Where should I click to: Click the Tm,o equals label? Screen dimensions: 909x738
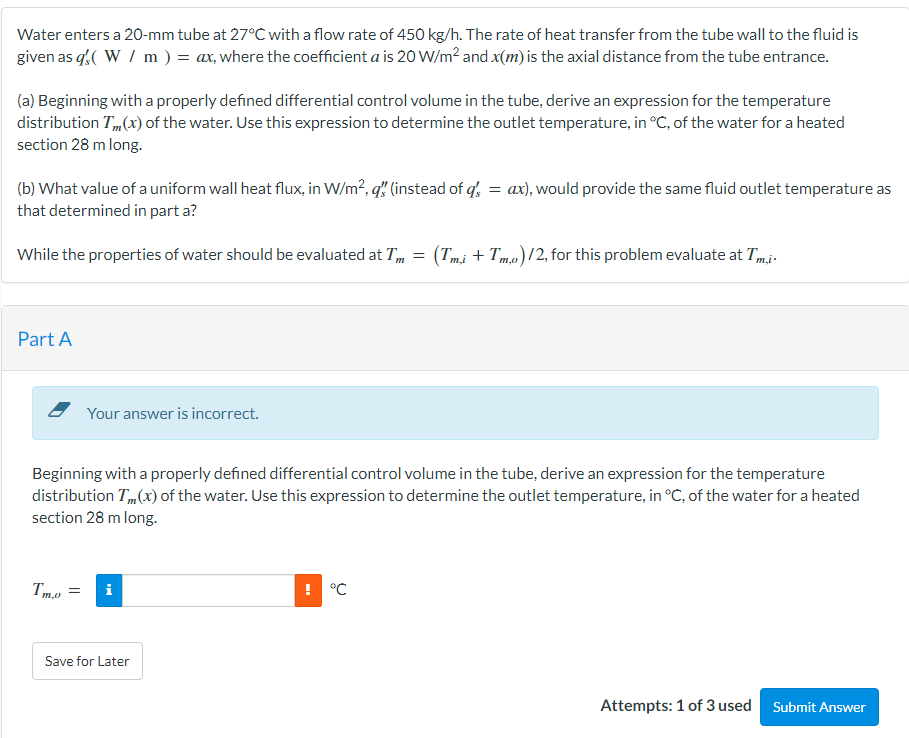click(56, 591)
